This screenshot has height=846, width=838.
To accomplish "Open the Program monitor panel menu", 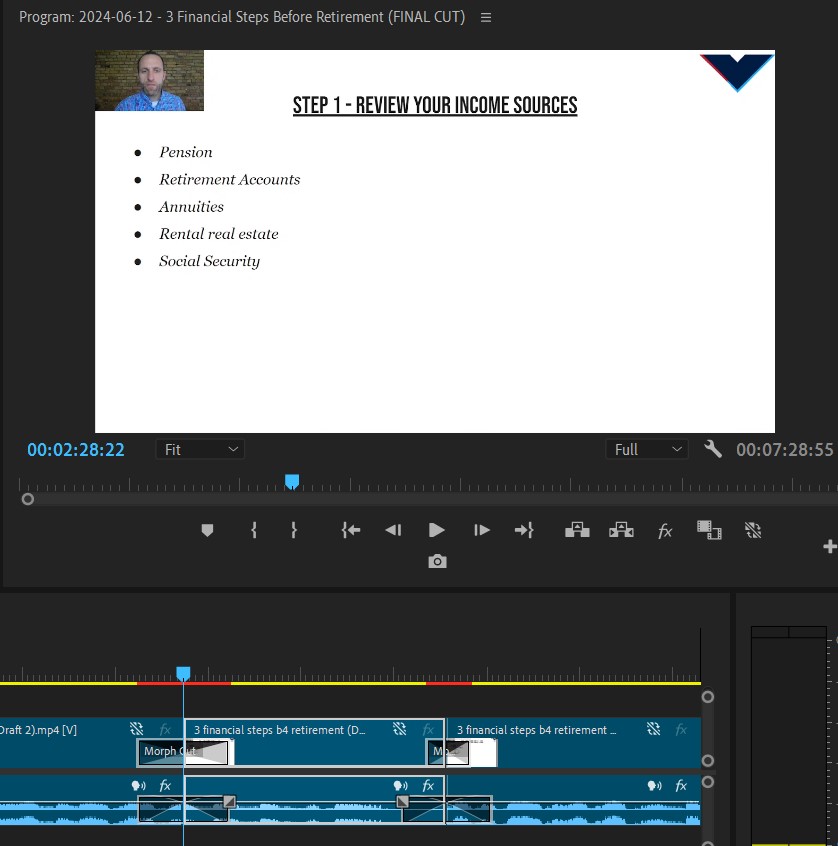I will (486, 17).
